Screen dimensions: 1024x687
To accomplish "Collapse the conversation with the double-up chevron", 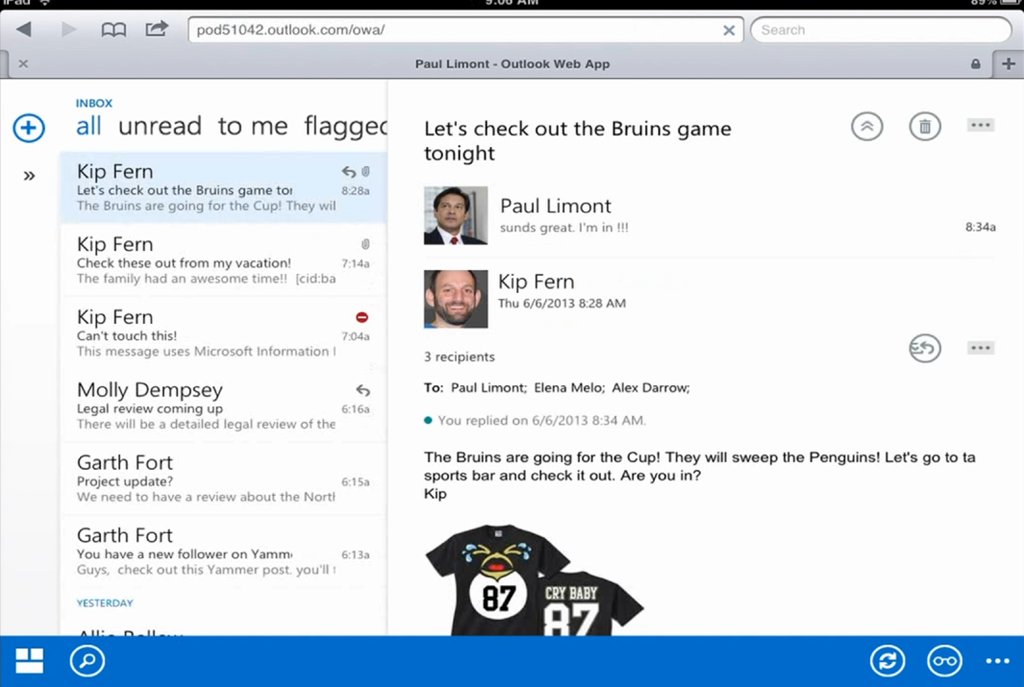I will pos(867,126).
